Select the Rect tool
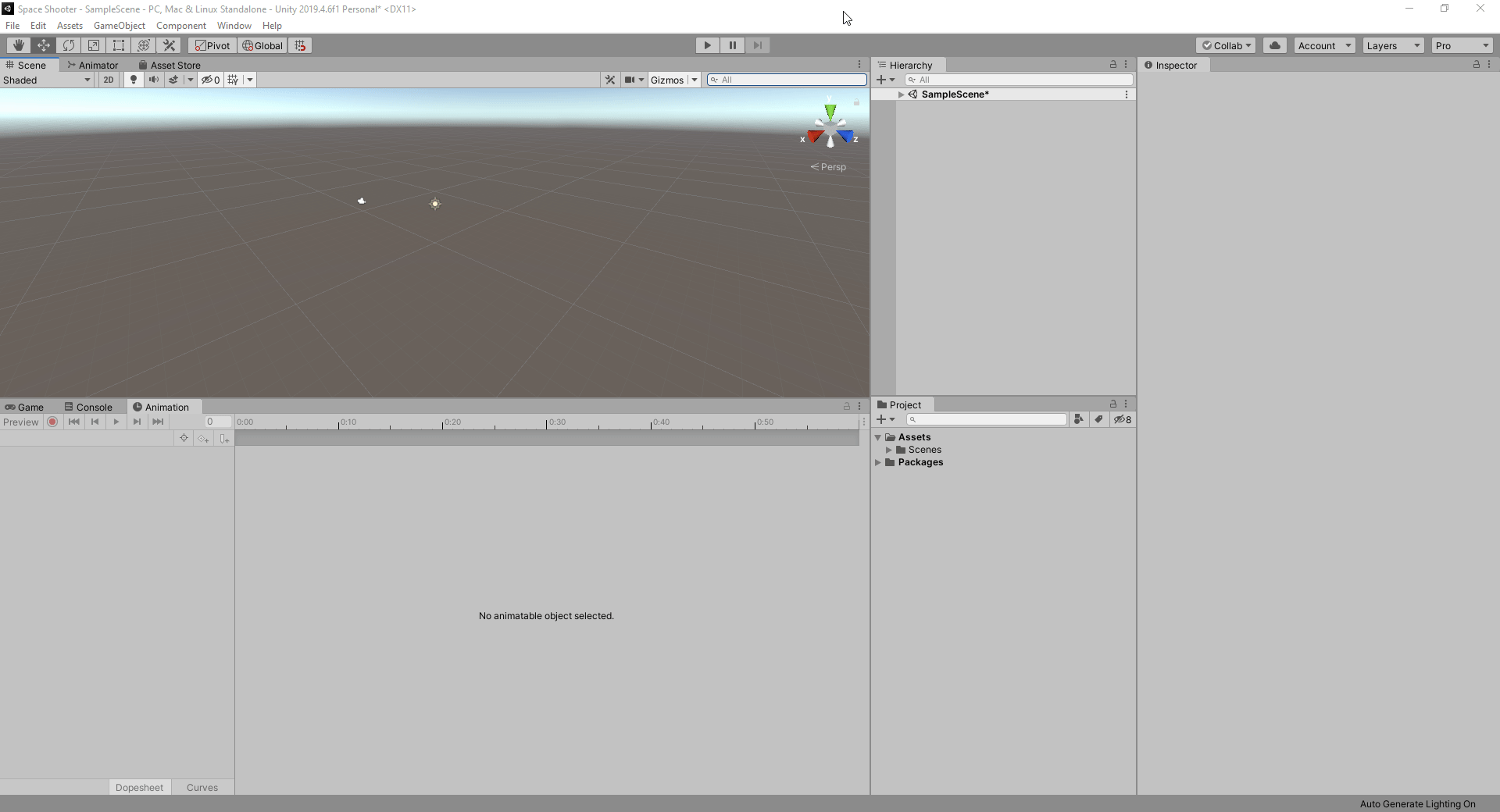Image resolution: width=1500 pixels, height=812 pixels. coord(119,45)
